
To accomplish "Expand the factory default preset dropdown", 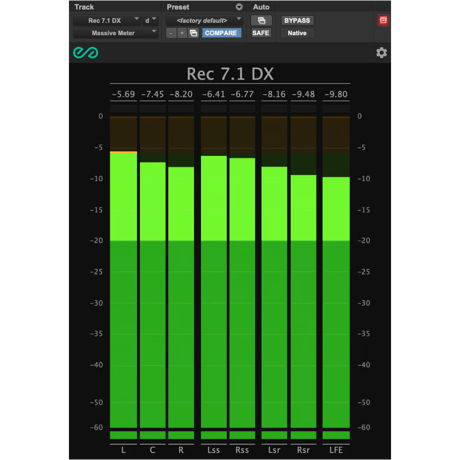I will (x=204, y=20).
